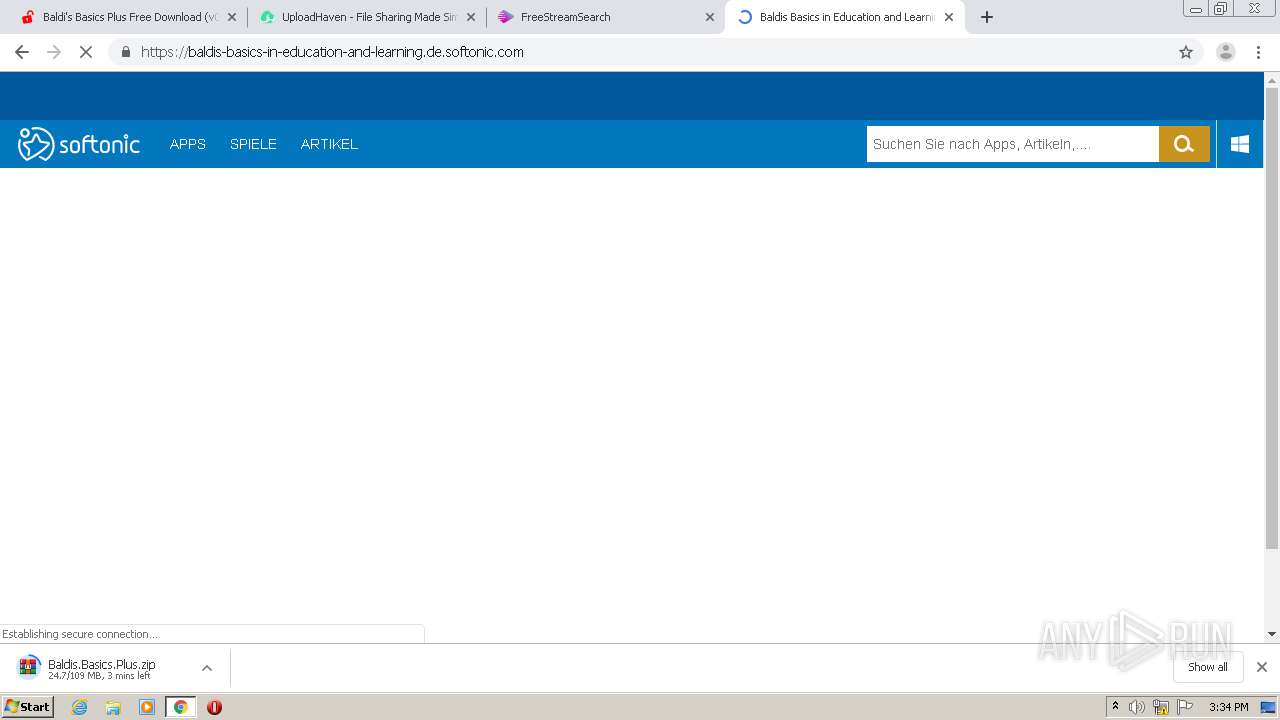Open the Windows Start menu
This screenshot has height=720, width=1280.
[27, 707]
